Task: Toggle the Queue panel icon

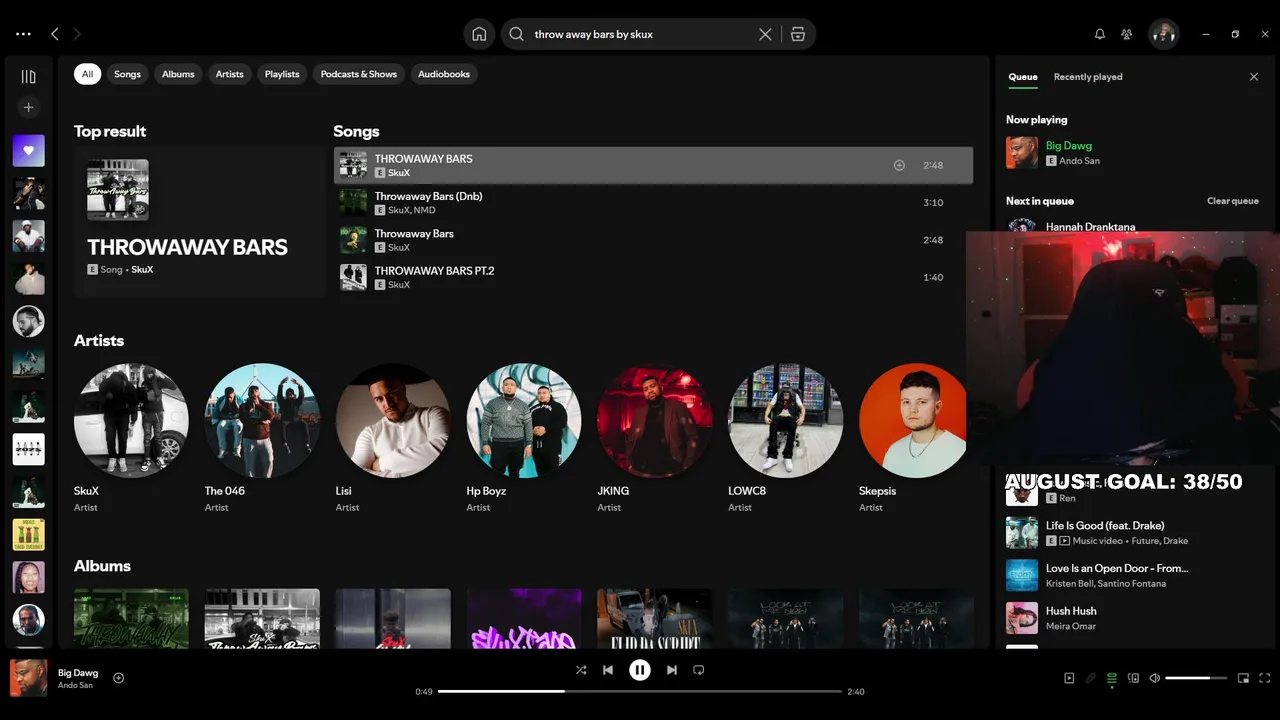Action: [1112, 678]
